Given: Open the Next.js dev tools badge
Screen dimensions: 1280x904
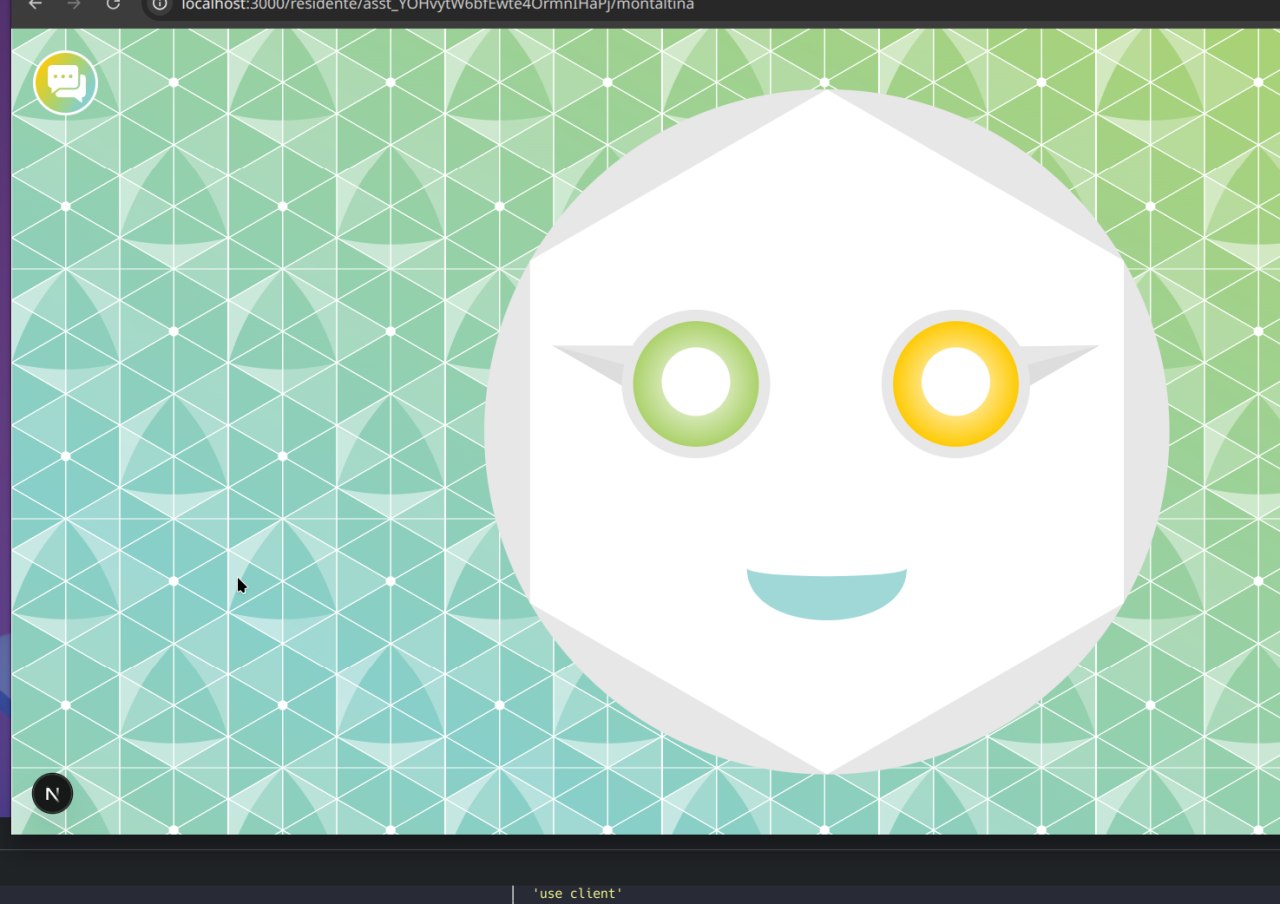Looking at the screenshot, I should [52, 794].
